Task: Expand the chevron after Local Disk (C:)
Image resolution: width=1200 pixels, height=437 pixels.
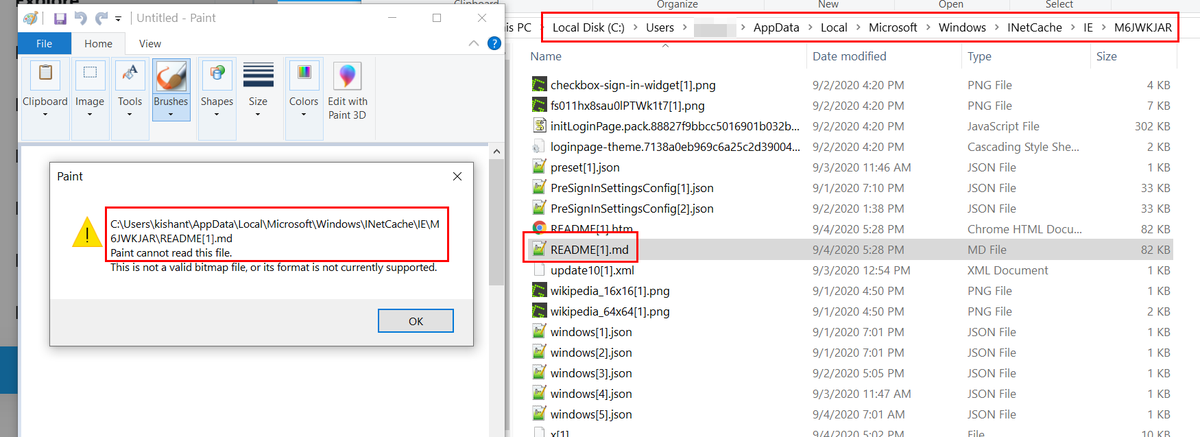Action: coord(633,27)
